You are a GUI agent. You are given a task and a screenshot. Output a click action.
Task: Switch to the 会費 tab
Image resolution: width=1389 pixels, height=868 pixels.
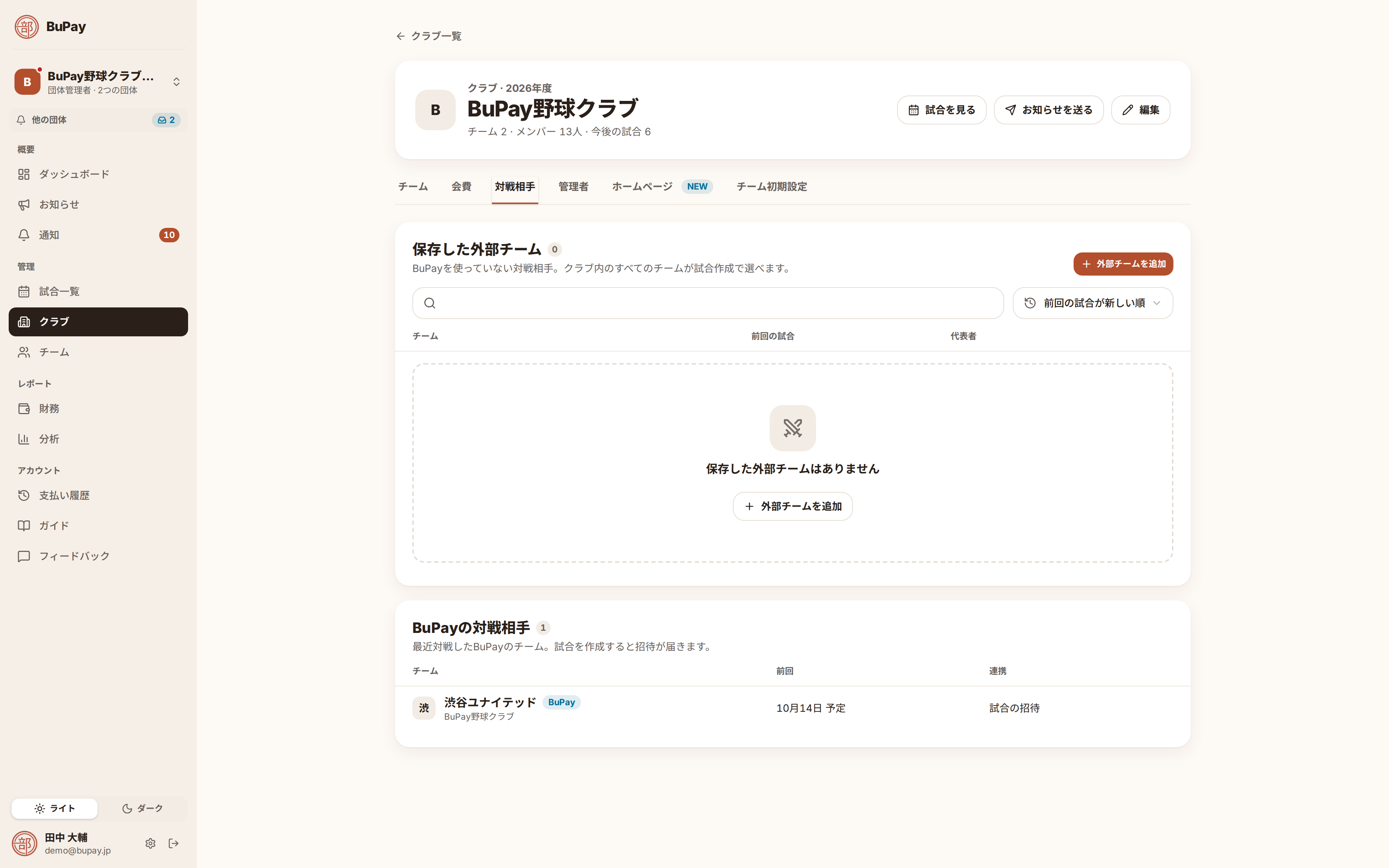462,187
